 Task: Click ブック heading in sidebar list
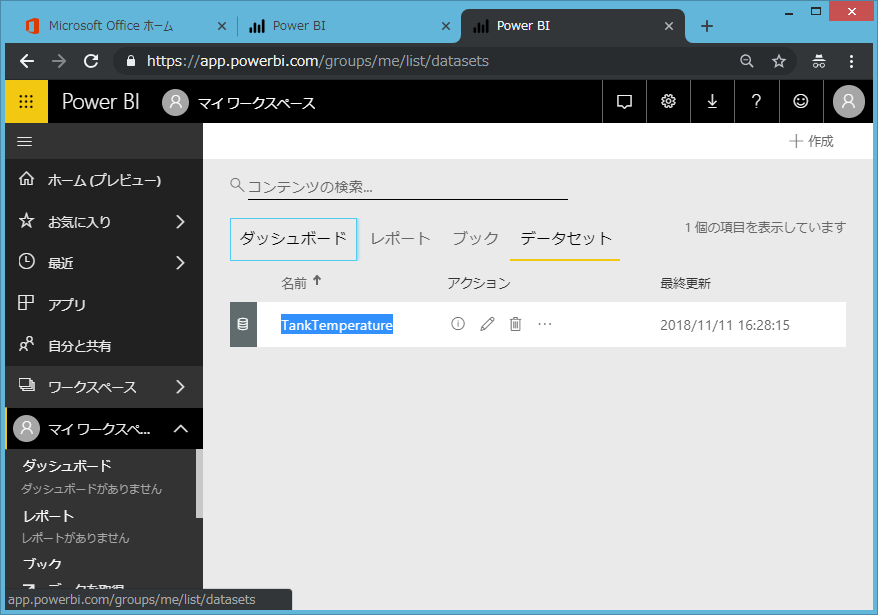[x=43, y=563]
